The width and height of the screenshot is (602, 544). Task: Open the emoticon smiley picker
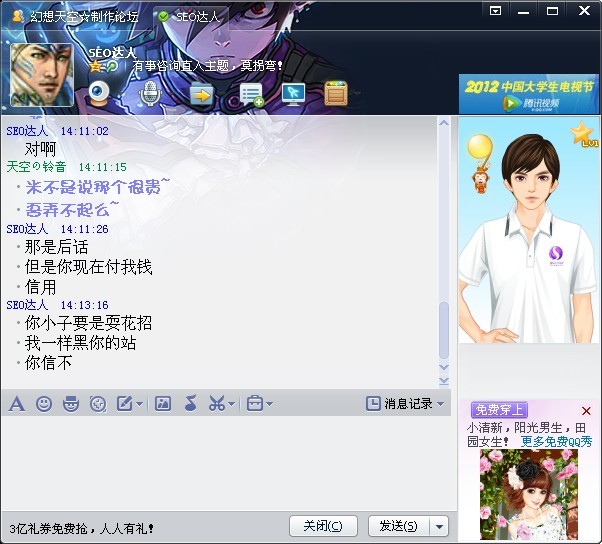pyautogui.click(x=44, y=404)
